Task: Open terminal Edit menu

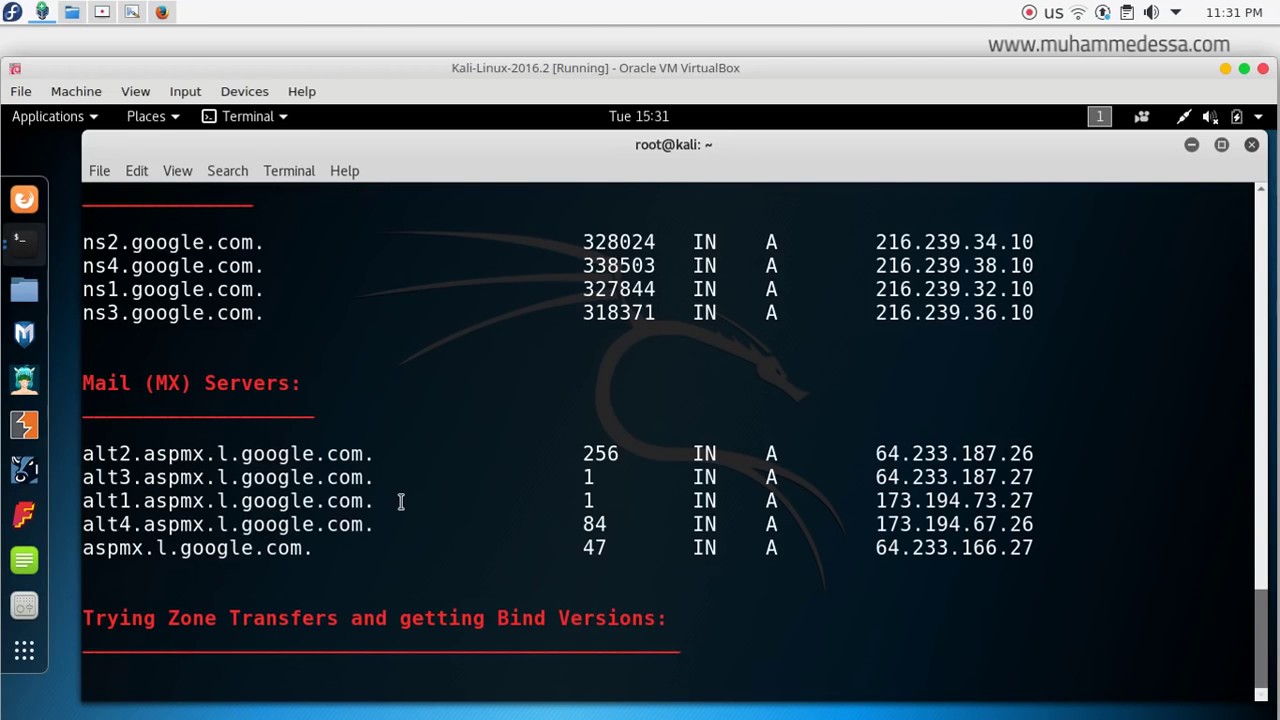Action: tap(136, 170)
